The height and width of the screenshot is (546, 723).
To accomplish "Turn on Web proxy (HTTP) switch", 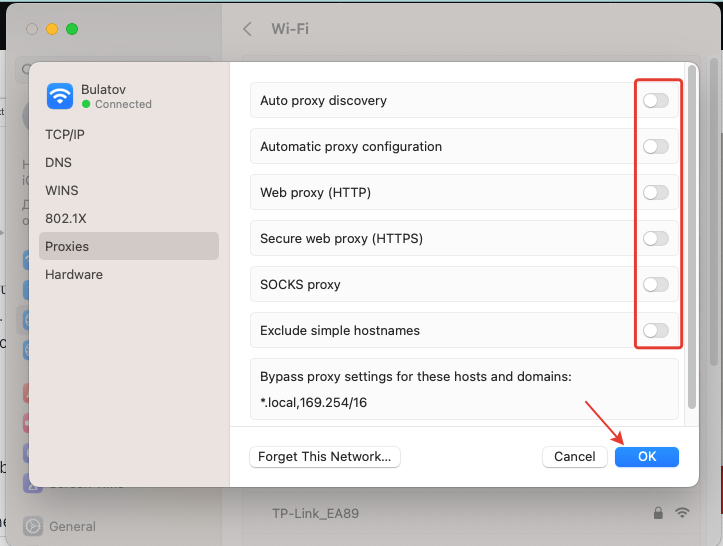I will click(655, 193).
